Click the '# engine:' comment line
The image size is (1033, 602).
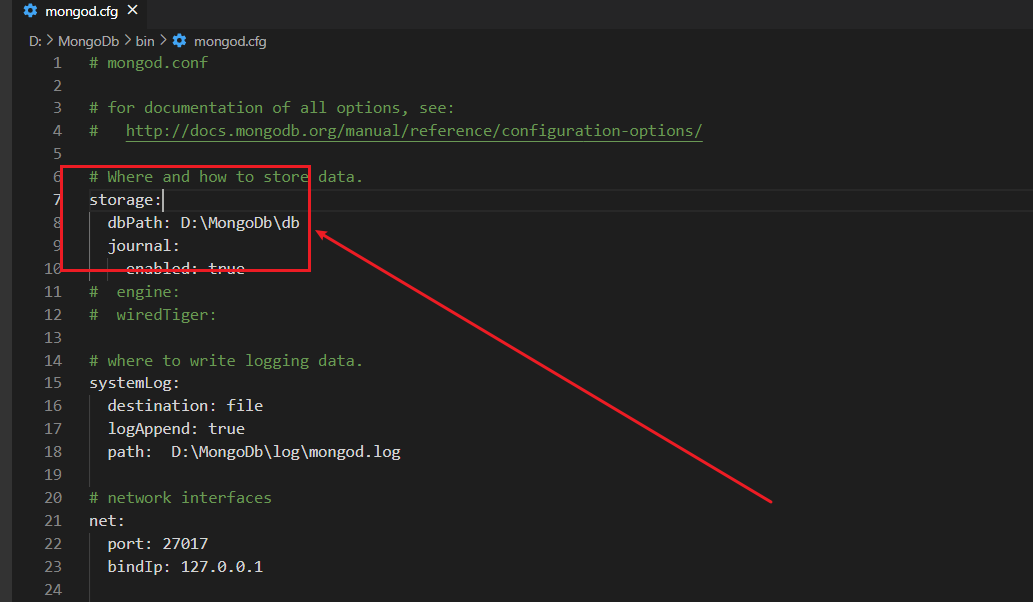click(134, 291)
